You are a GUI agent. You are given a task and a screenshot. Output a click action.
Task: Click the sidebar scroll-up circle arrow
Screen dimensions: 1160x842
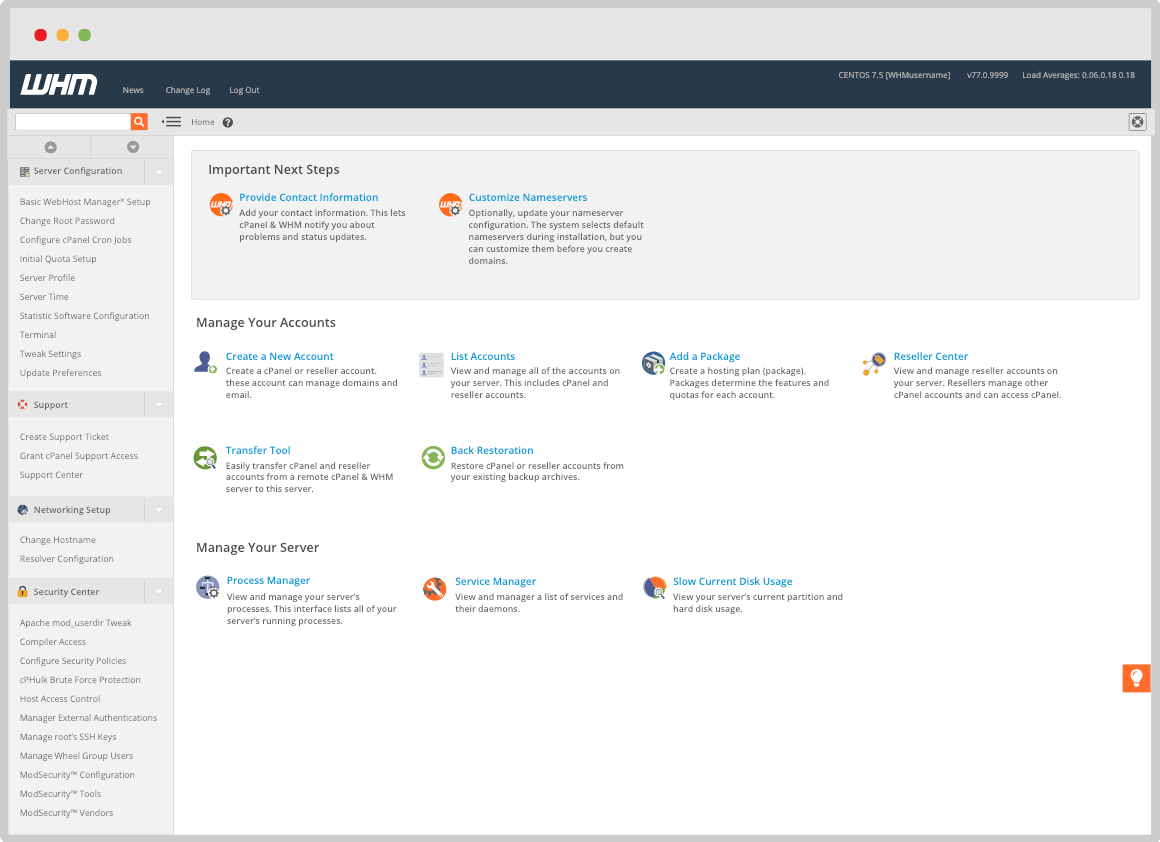coord(50,147)
